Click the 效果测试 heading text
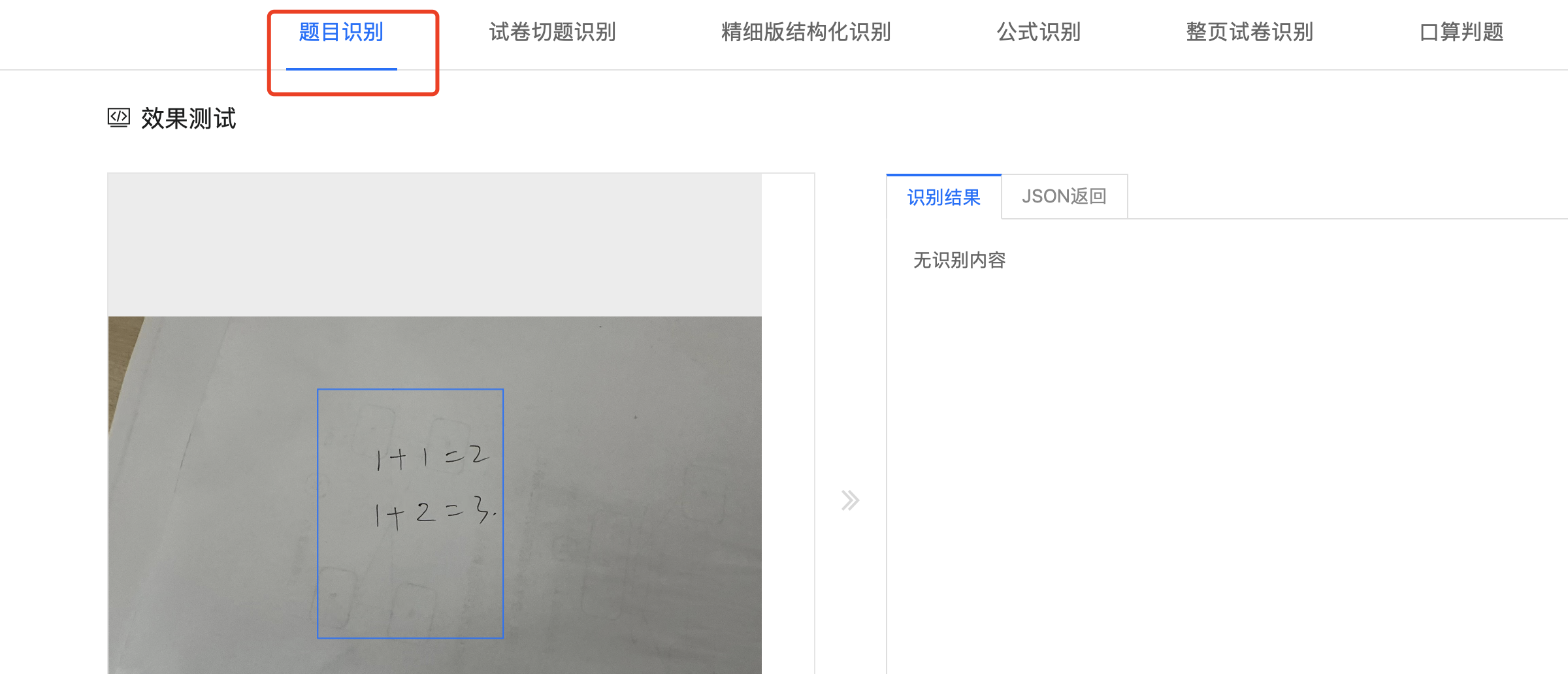1568x674 pixels. [188, 119]
